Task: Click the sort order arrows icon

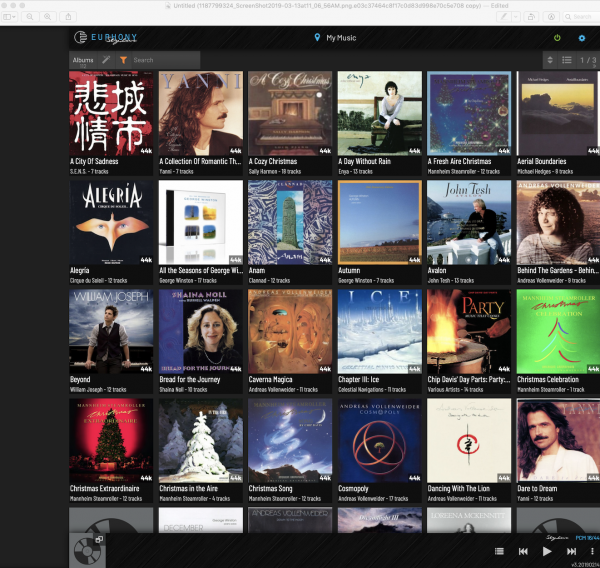Action: [x=550, y=60]
